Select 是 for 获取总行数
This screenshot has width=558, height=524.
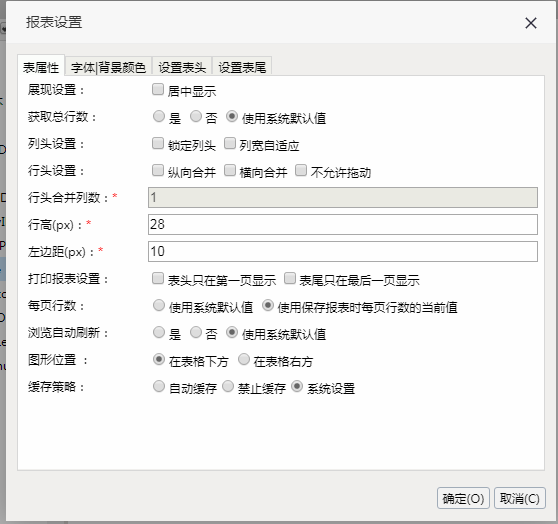[159, 116]
